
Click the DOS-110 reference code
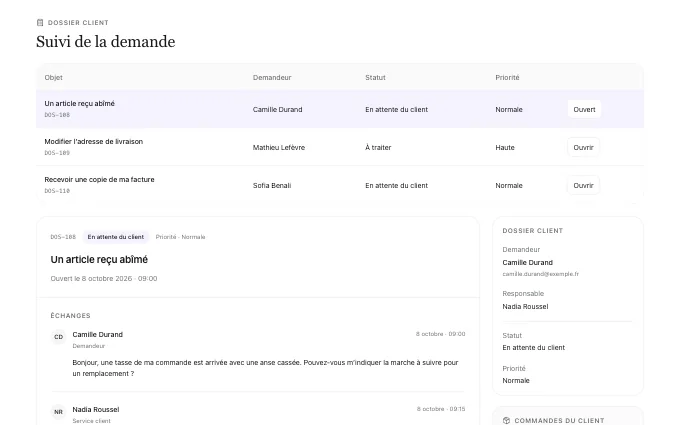pos(57,190)
